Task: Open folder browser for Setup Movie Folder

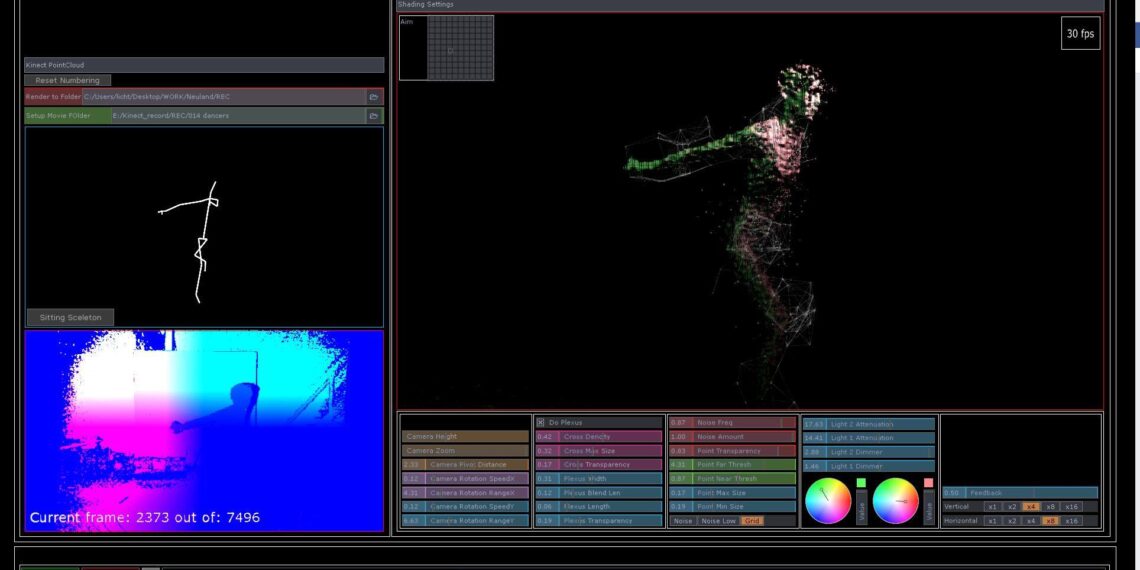Action: point(373,116)
